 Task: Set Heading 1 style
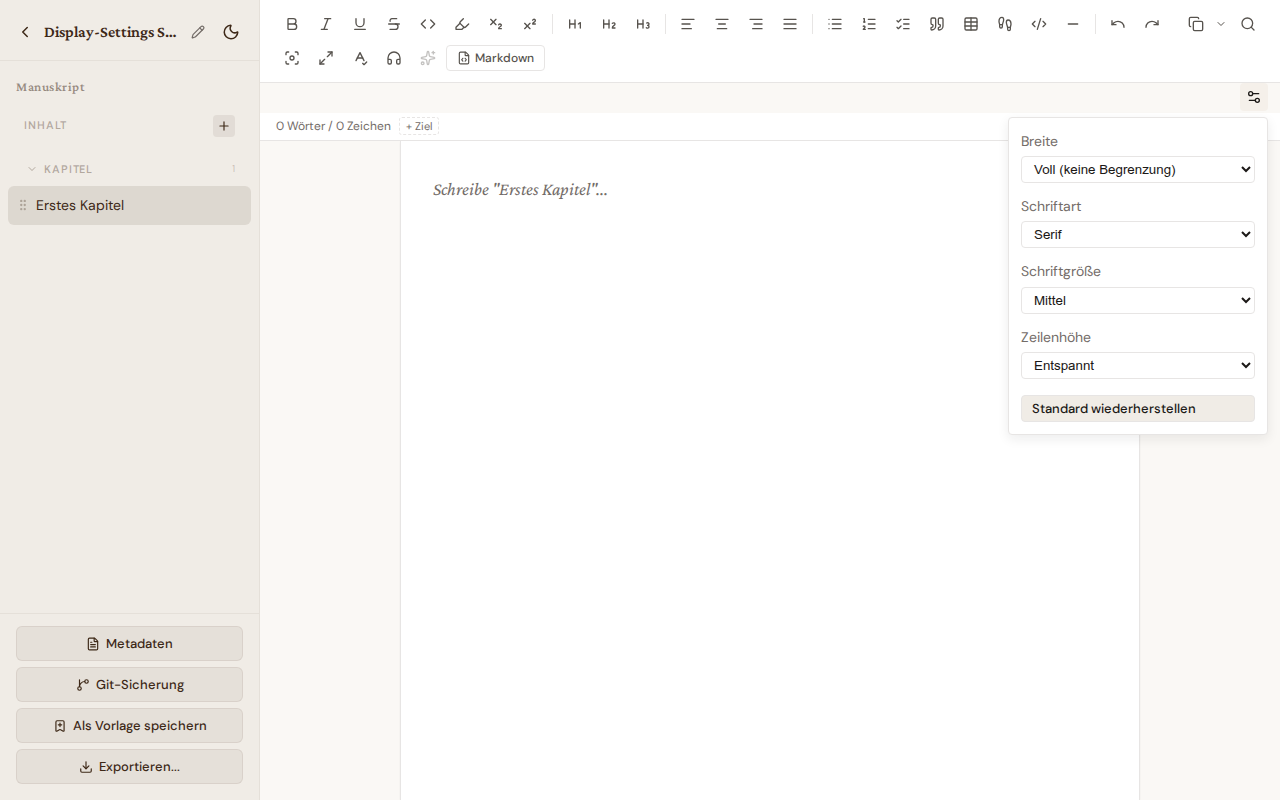(x=575, y=24)
